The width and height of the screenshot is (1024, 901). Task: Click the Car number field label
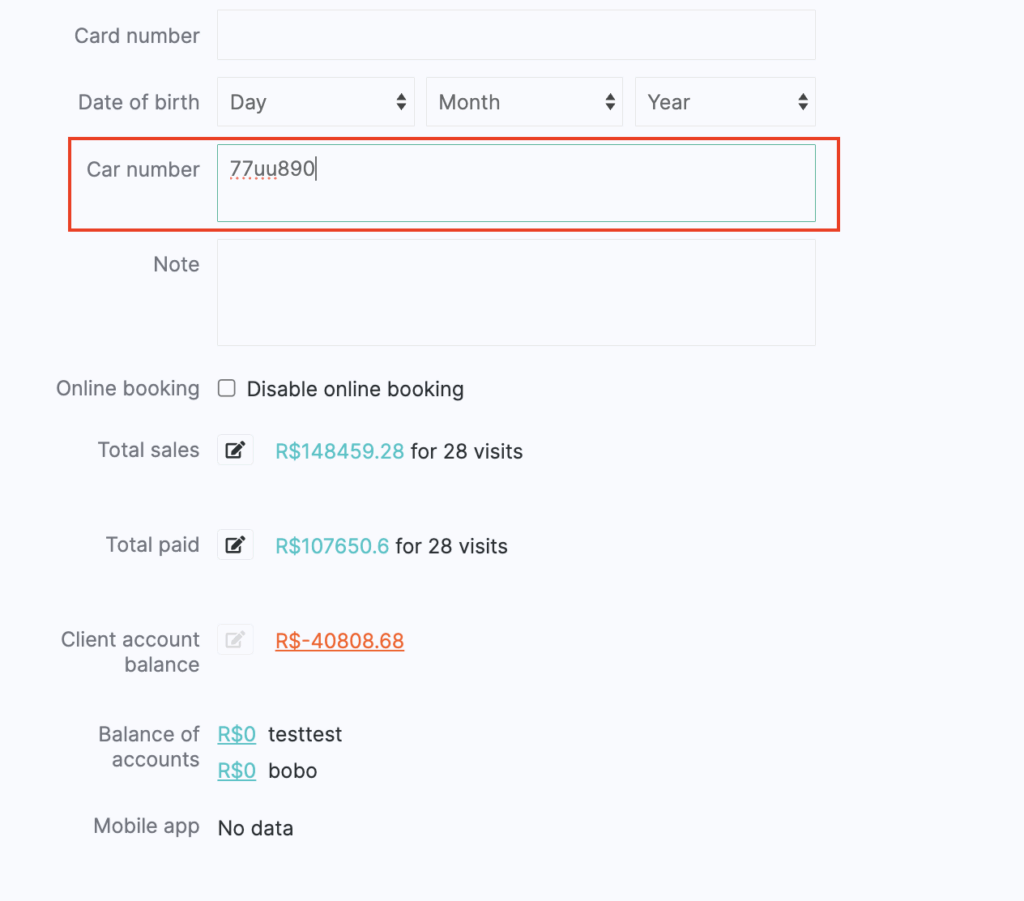[x=143, y=169]
